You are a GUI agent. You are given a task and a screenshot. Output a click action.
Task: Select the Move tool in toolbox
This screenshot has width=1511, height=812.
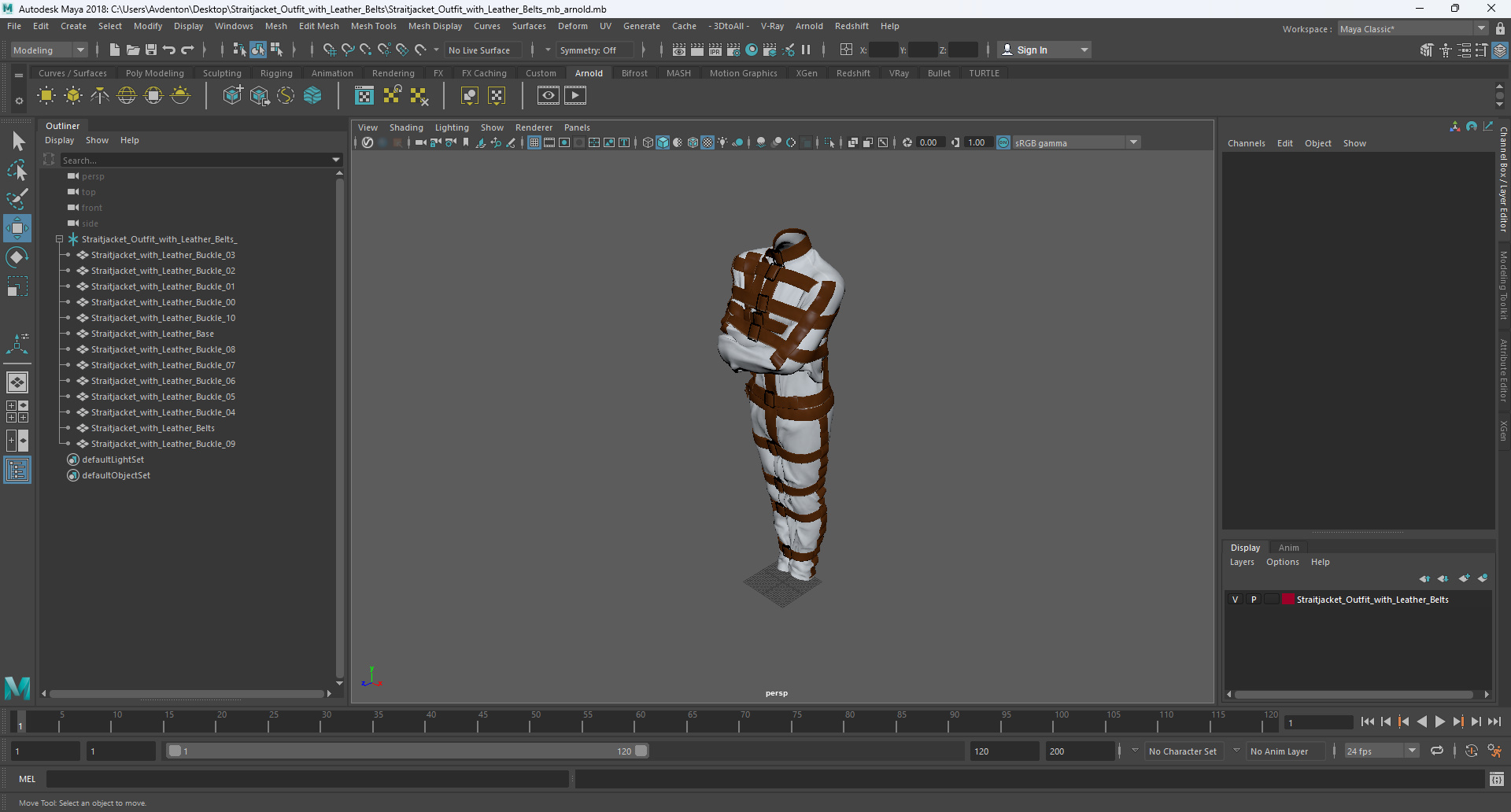[x=17, y=228]
